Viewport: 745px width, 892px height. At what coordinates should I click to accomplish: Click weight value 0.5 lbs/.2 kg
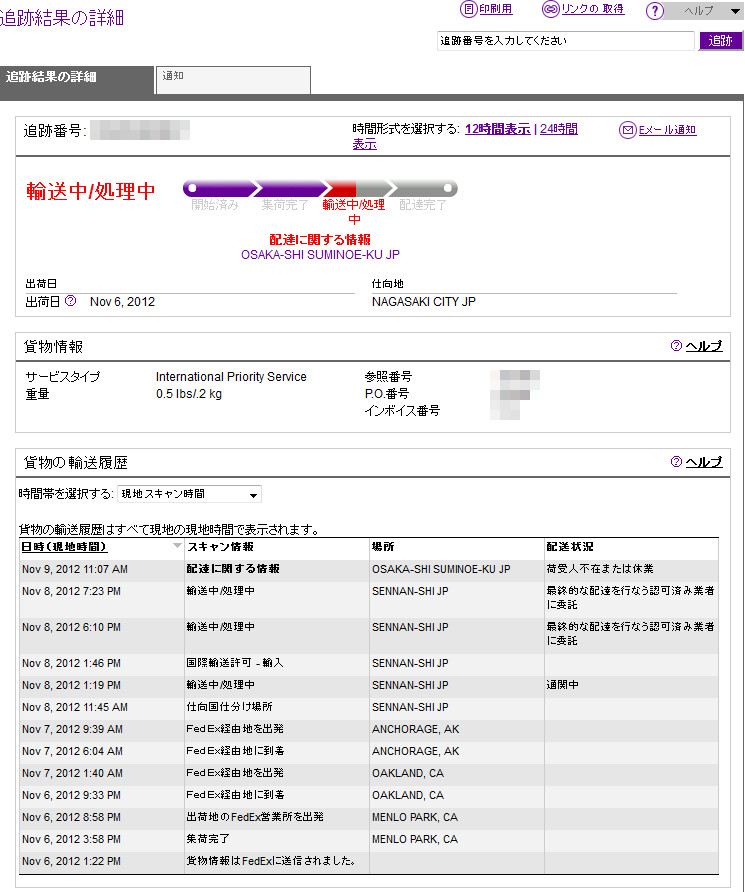189,394
